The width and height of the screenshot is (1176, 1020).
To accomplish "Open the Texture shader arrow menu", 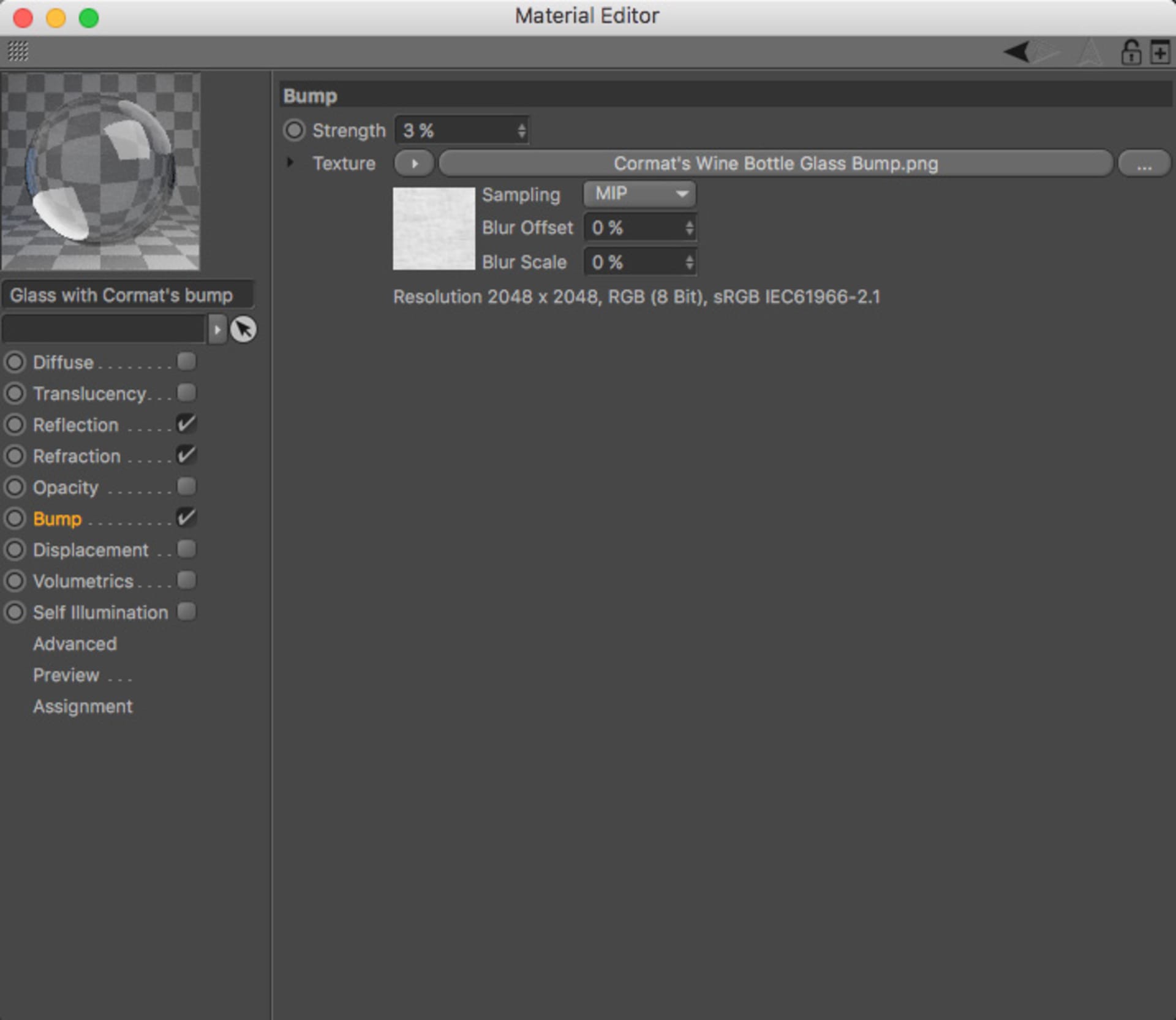I will click(x=415, y=164).
